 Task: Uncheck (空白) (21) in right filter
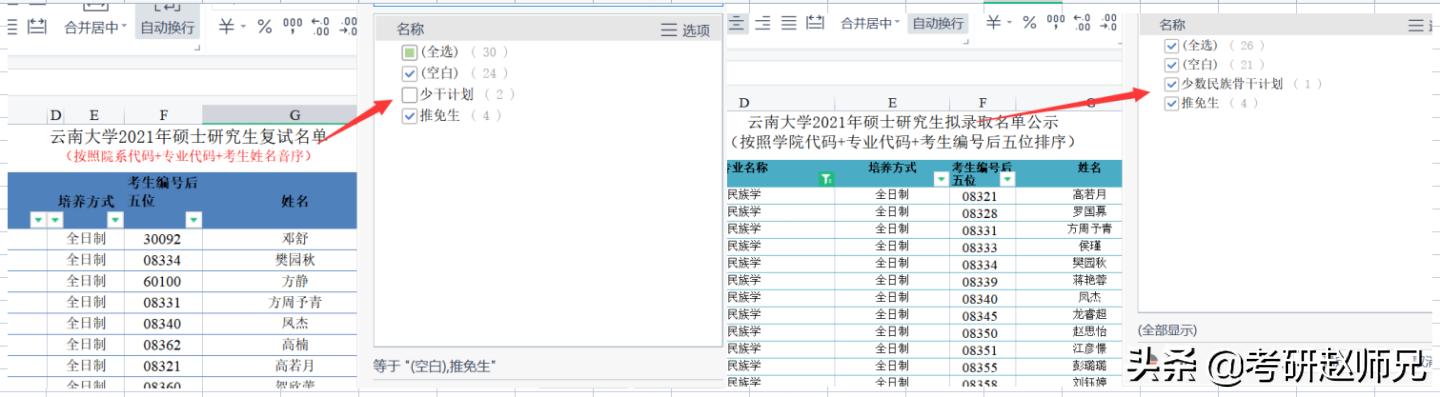click(1172, 64)
